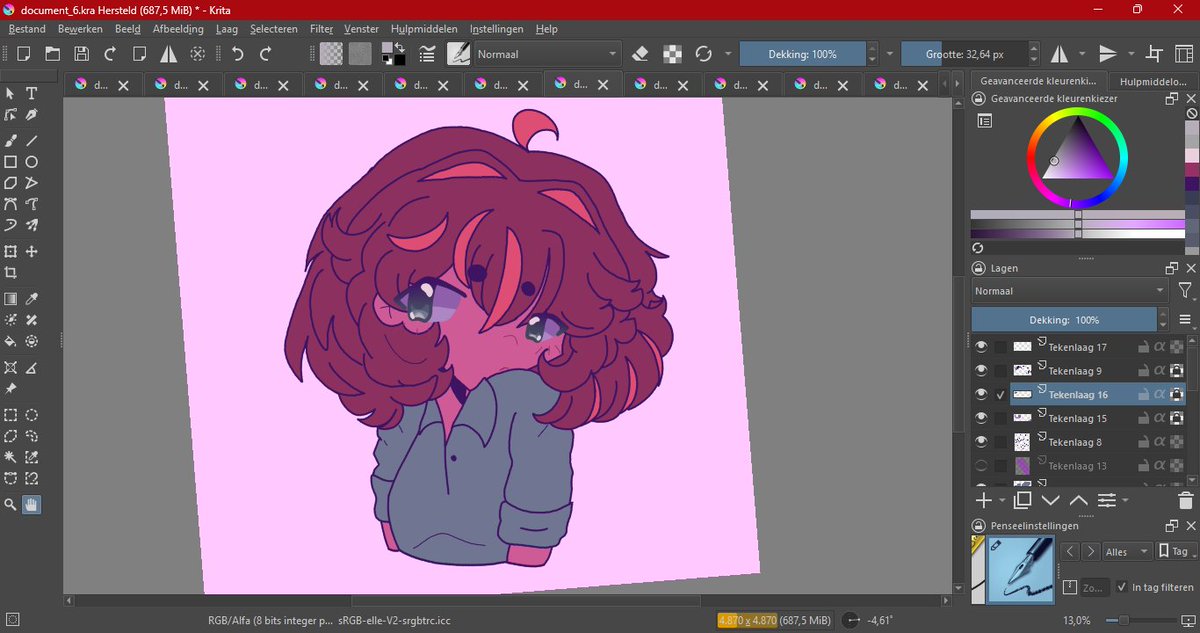Select the Crop tool

(x=11, y=273)
